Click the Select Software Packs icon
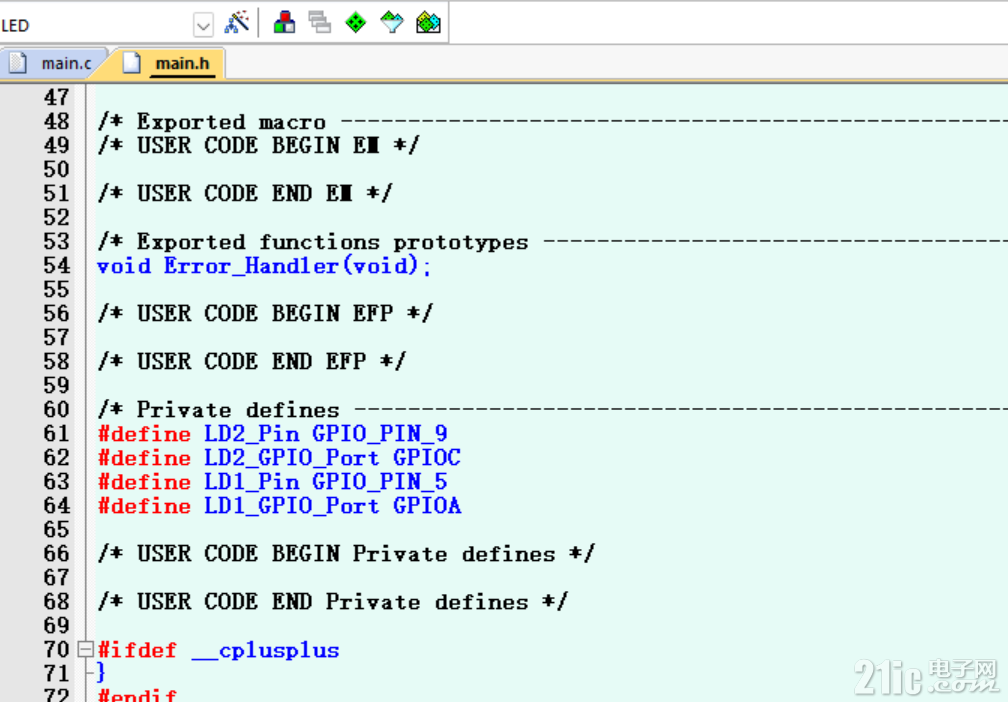The image size is (1008, 702). pyautogui.click(x=392, y=22)
